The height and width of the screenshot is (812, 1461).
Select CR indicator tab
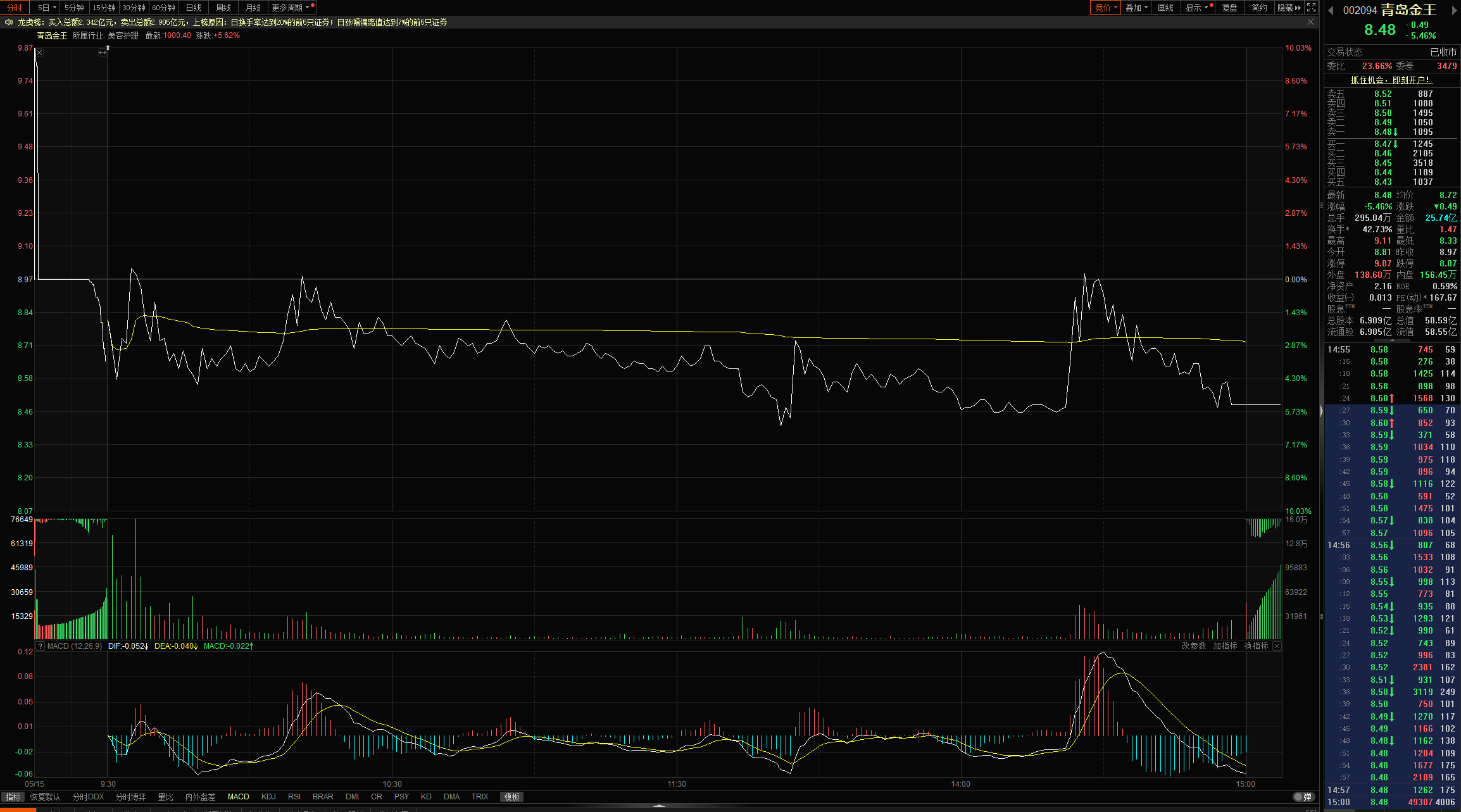click(x=377, y=797)
